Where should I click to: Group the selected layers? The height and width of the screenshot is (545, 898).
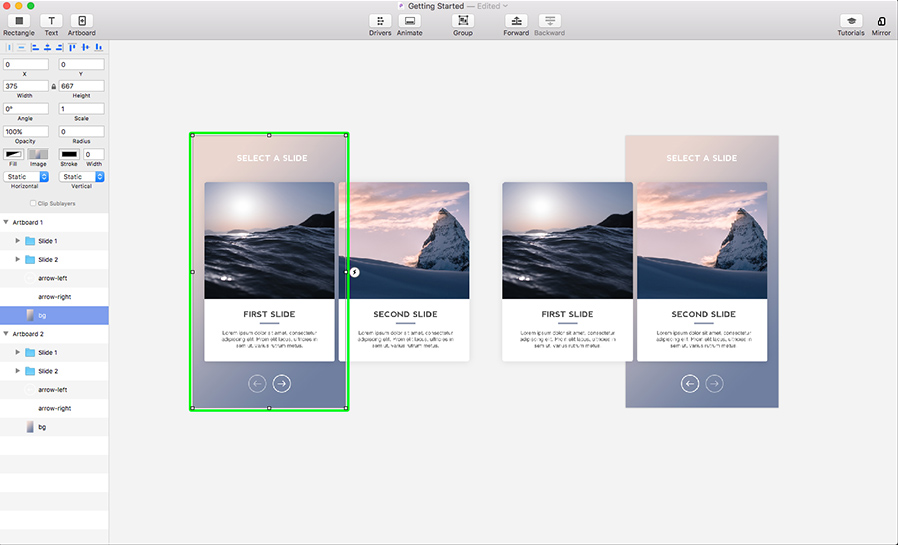point(463,21)
